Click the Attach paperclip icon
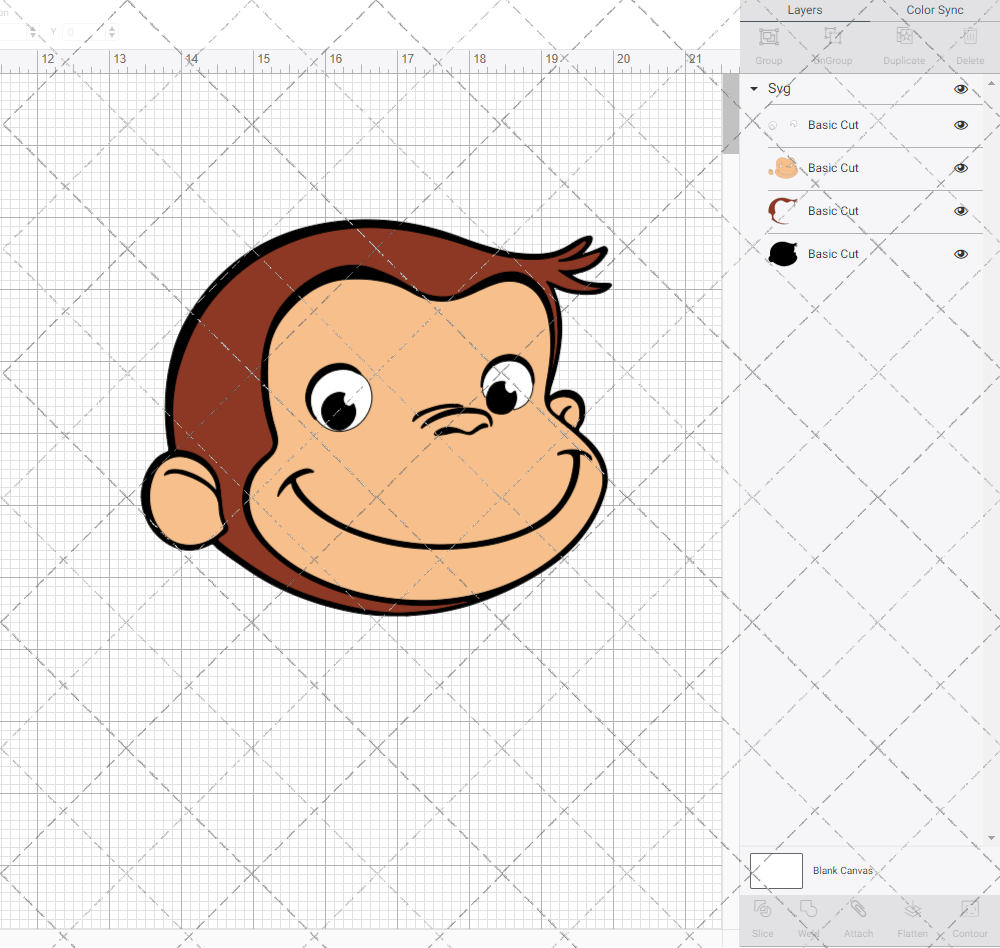Screen dimensions: 1000x948 tap(858, 910)
